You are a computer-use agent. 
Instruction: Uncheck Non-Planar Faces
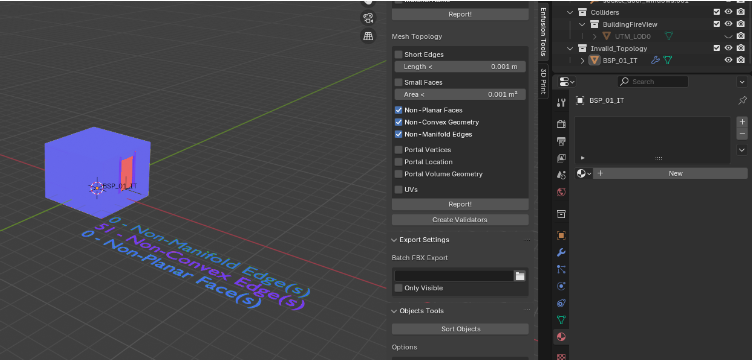point(398,110)
